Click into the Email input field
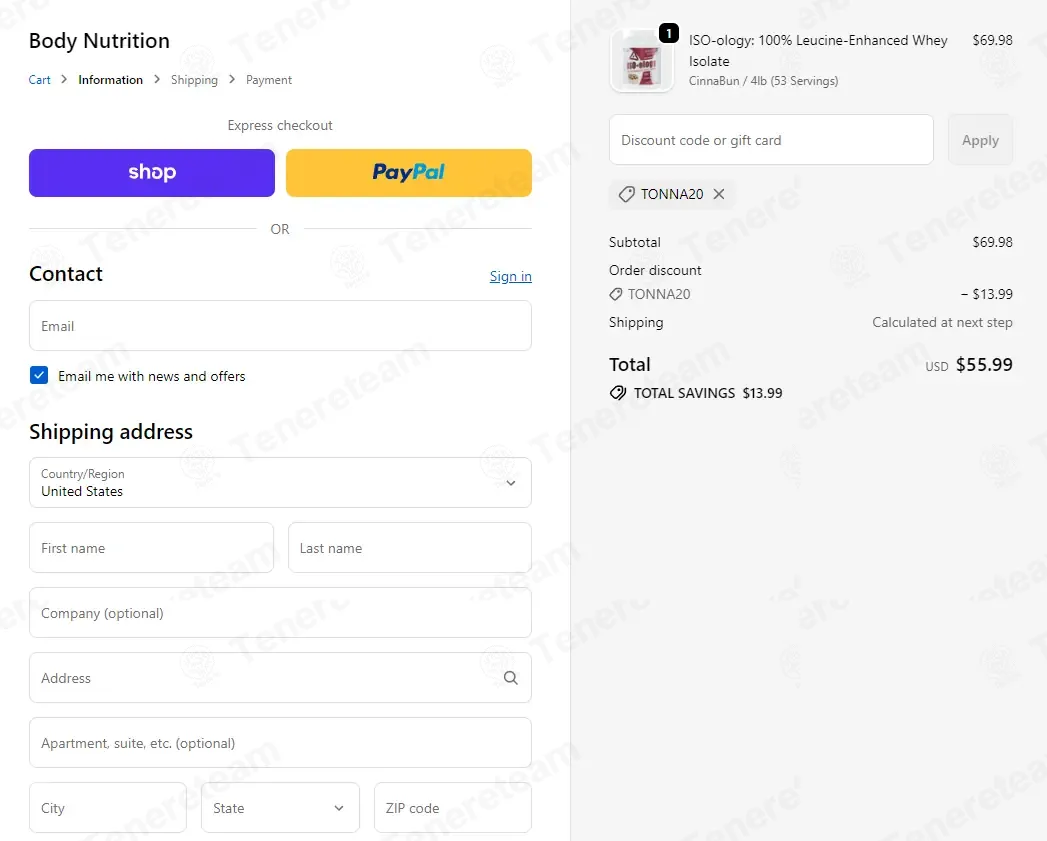This screenshot has height=841, width=1047. click(x=280, y=325)
